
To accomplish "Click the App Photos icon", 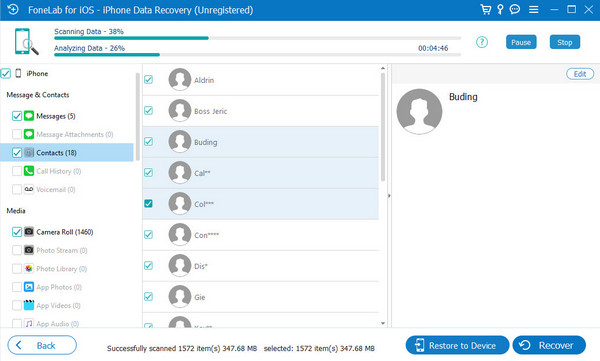I will click(29, 287).
